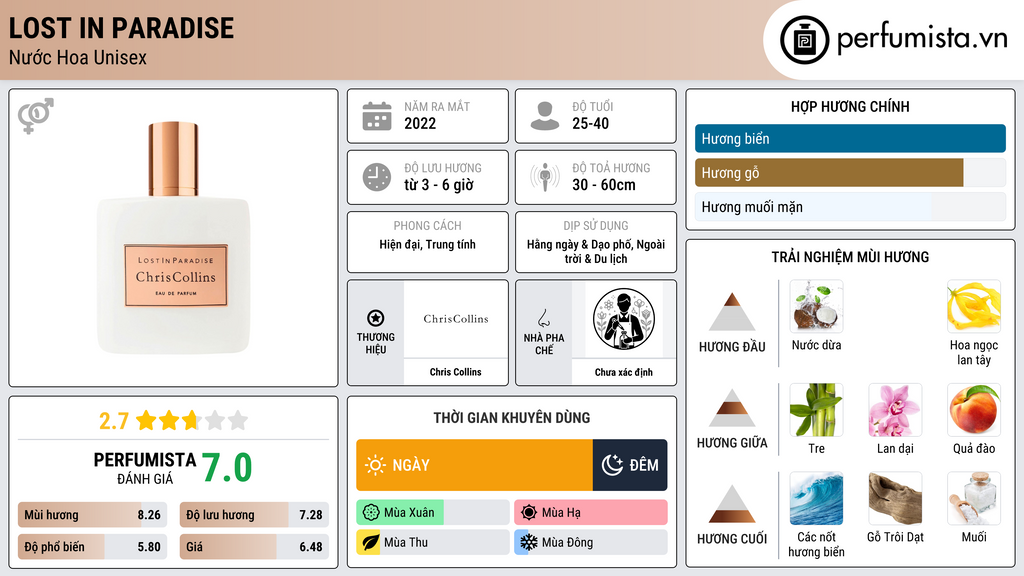
Task: Select the Tre bamboo image
Action: tap(816, 409)
